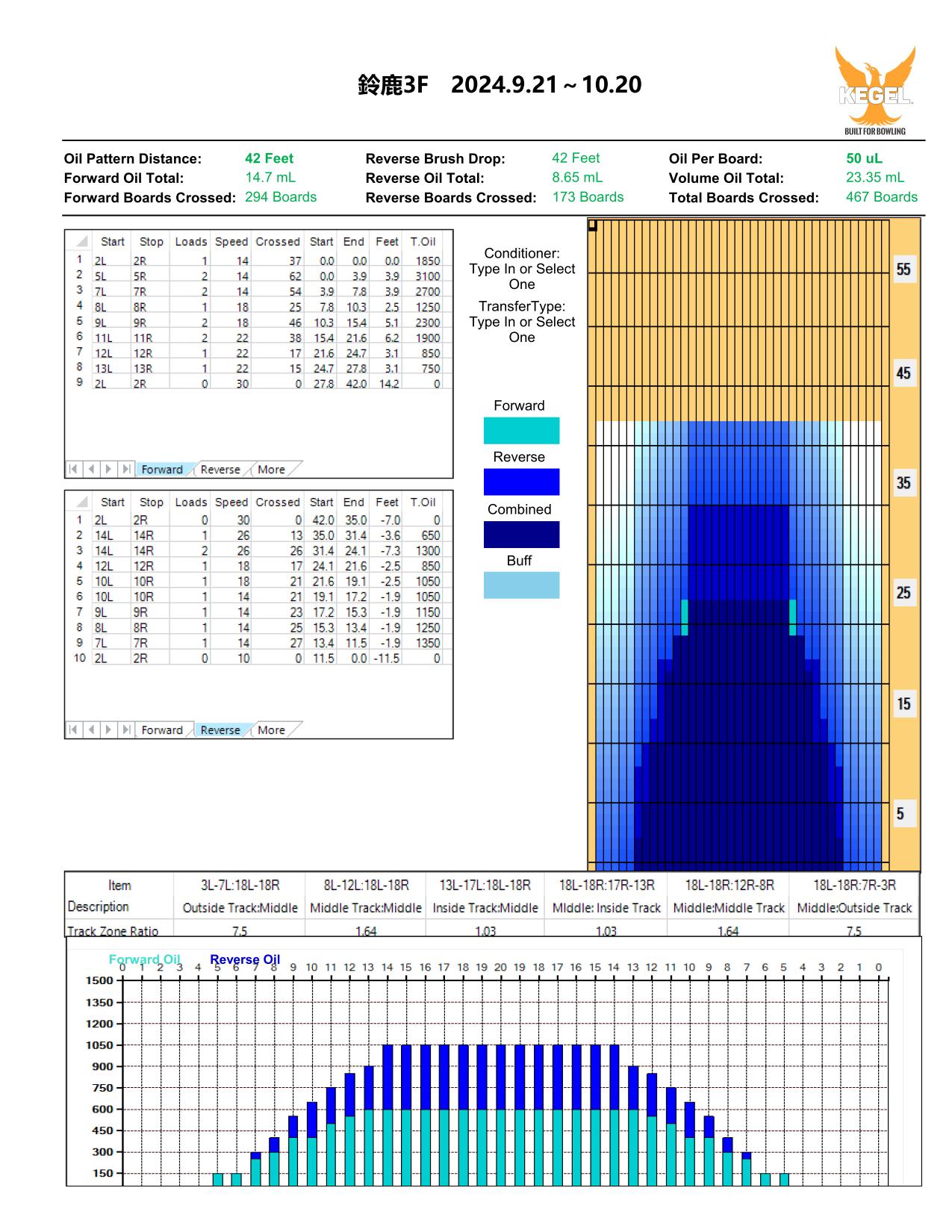
Task: Click the small square marker atop lane graph
Action: click(x=593, y=225)
